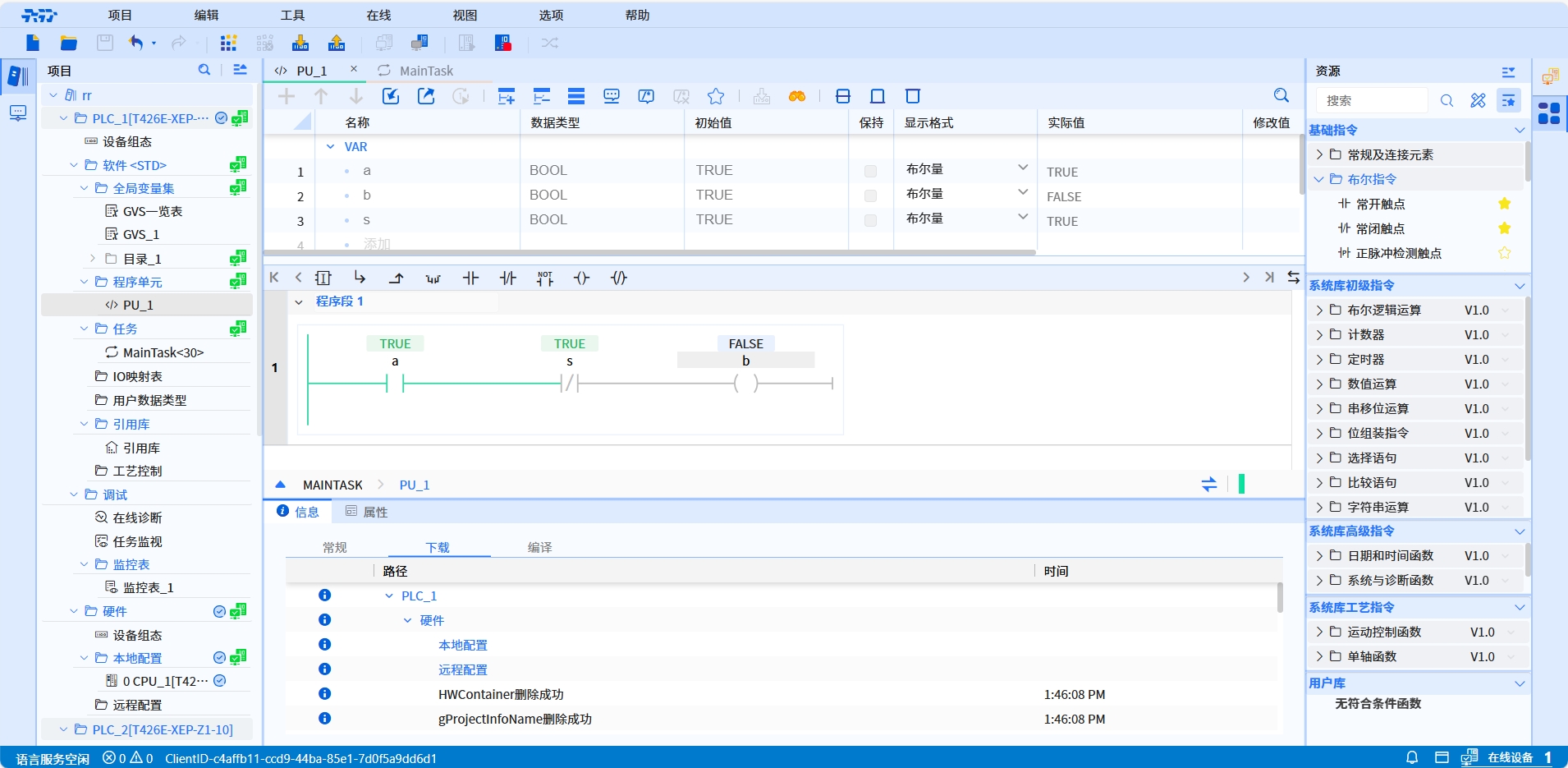Click the resource search input field
The image size is (1568, 768).
click(x=1371, y=100)
